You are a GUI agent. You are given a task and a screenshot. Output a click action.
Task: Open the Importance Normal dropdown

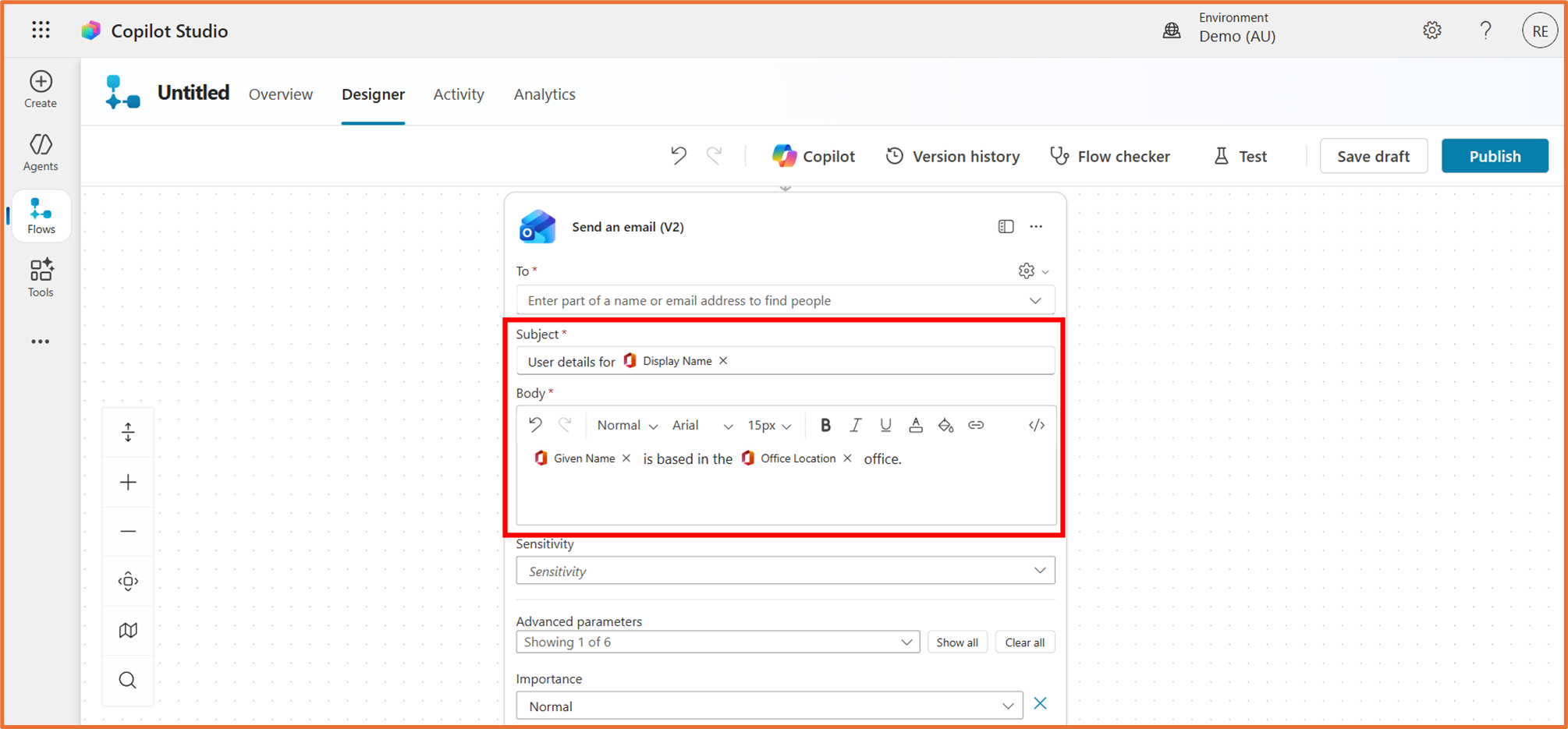(x=769, y=706)
